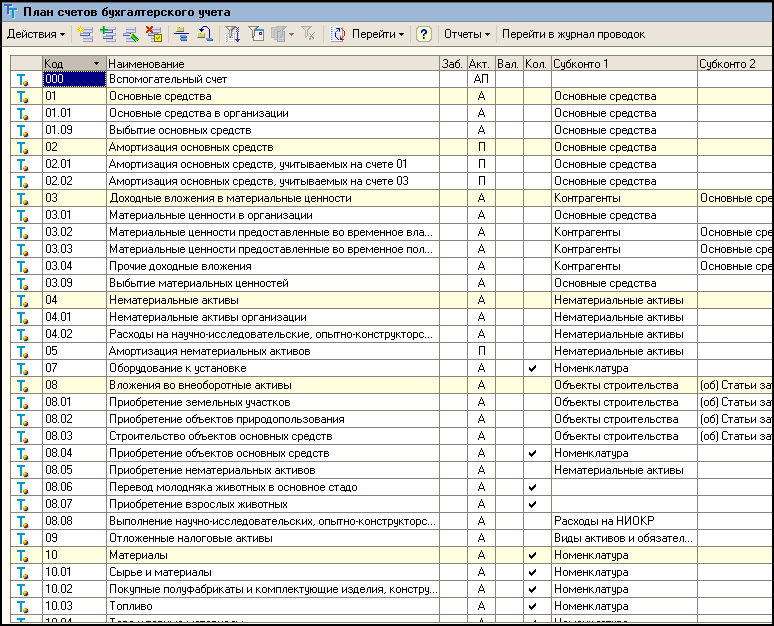This screenshot has width=774, height=626.
Task: Select account row 04 Нематериальные активы
Action: point(390,300)
